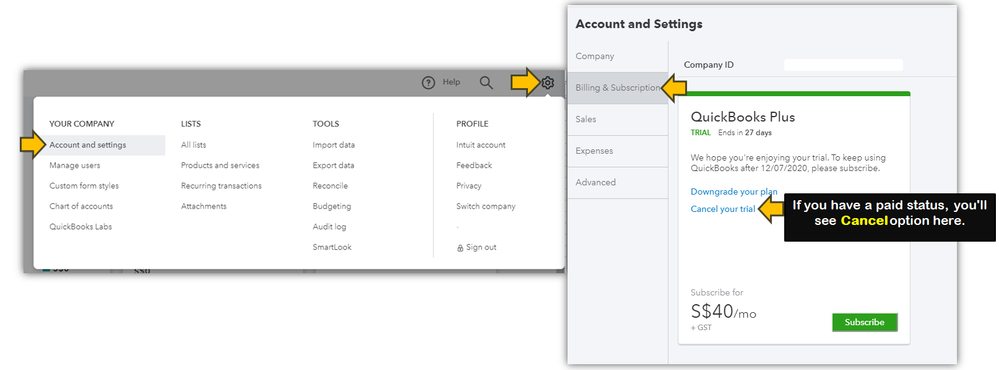Switch to the Expenses settings tab
Image resolution: width=999 pixels, height=370 pixels.
[617, 151]
